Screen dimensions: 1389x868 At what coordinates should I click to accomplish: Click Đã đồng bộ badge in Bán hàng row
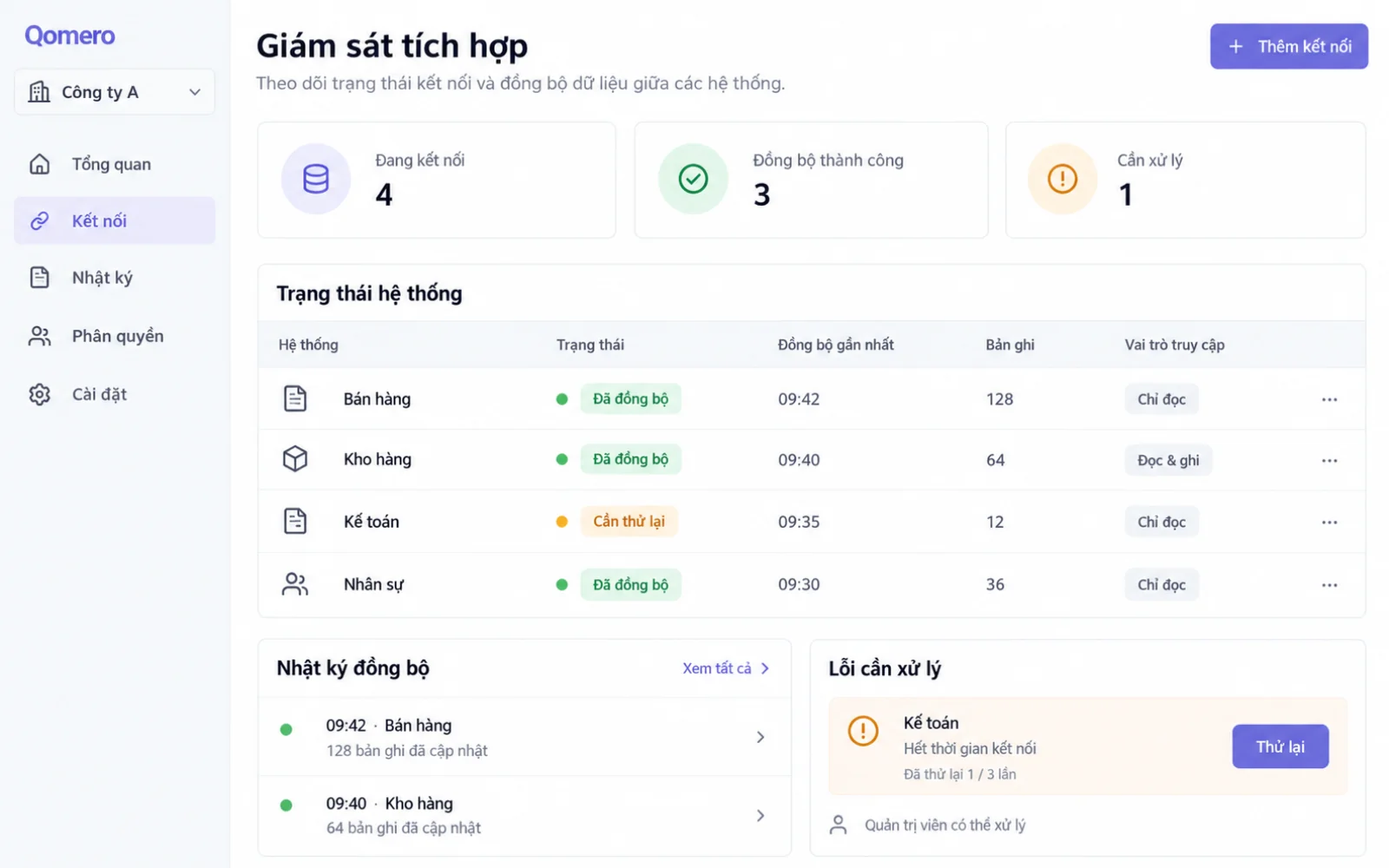click(x=630, y=398)
